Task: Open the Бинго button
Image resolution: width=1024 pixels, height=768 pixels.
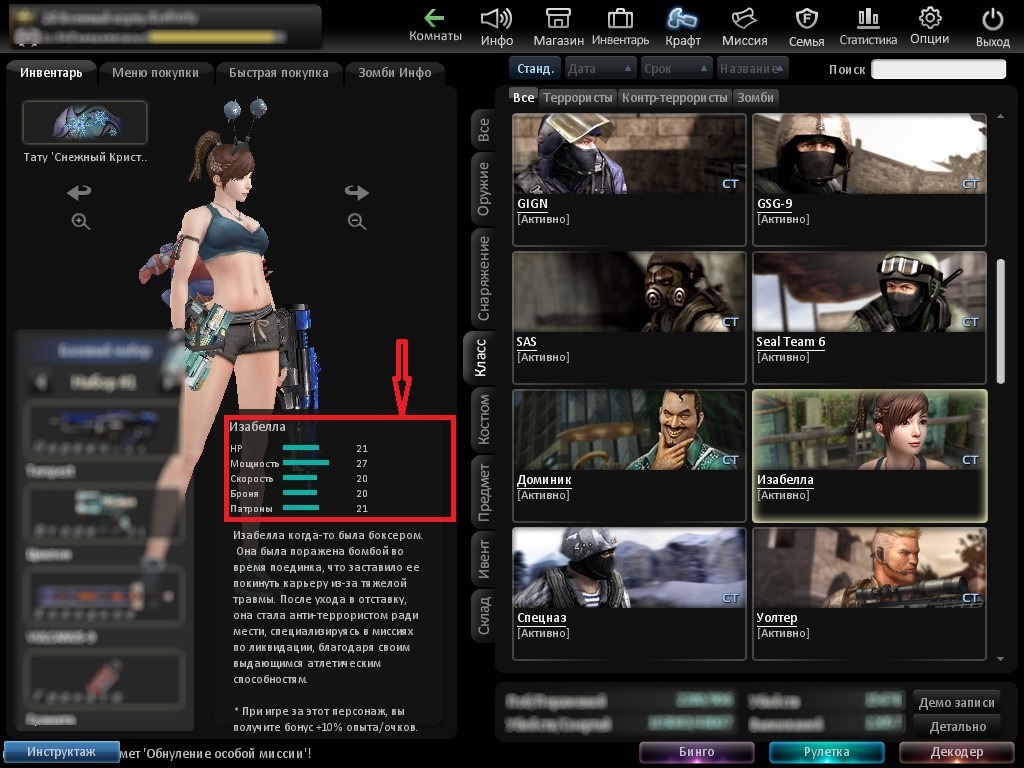Action: 696,752
